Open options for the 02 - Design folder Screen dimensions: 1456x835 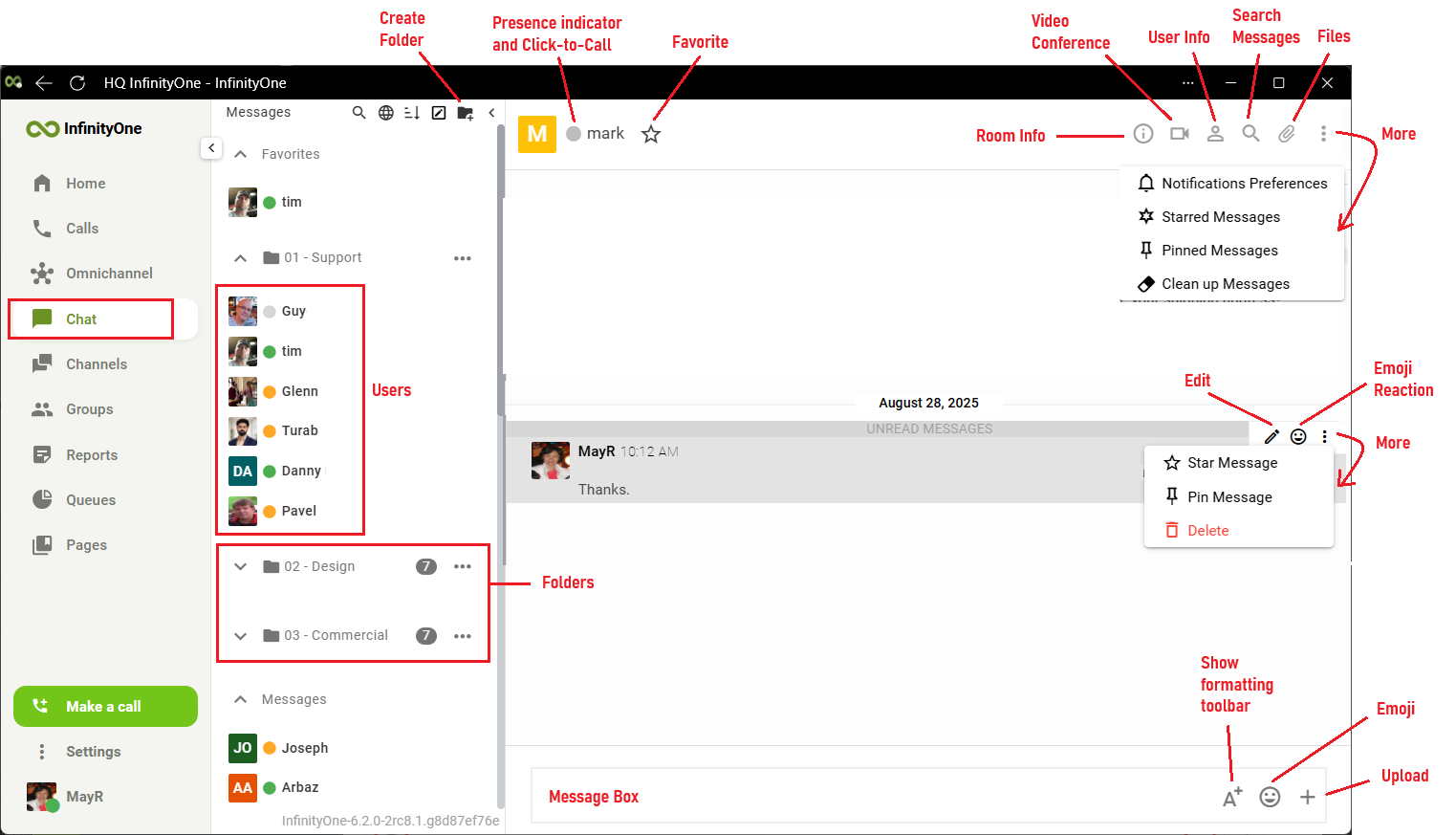click(463, 566)
